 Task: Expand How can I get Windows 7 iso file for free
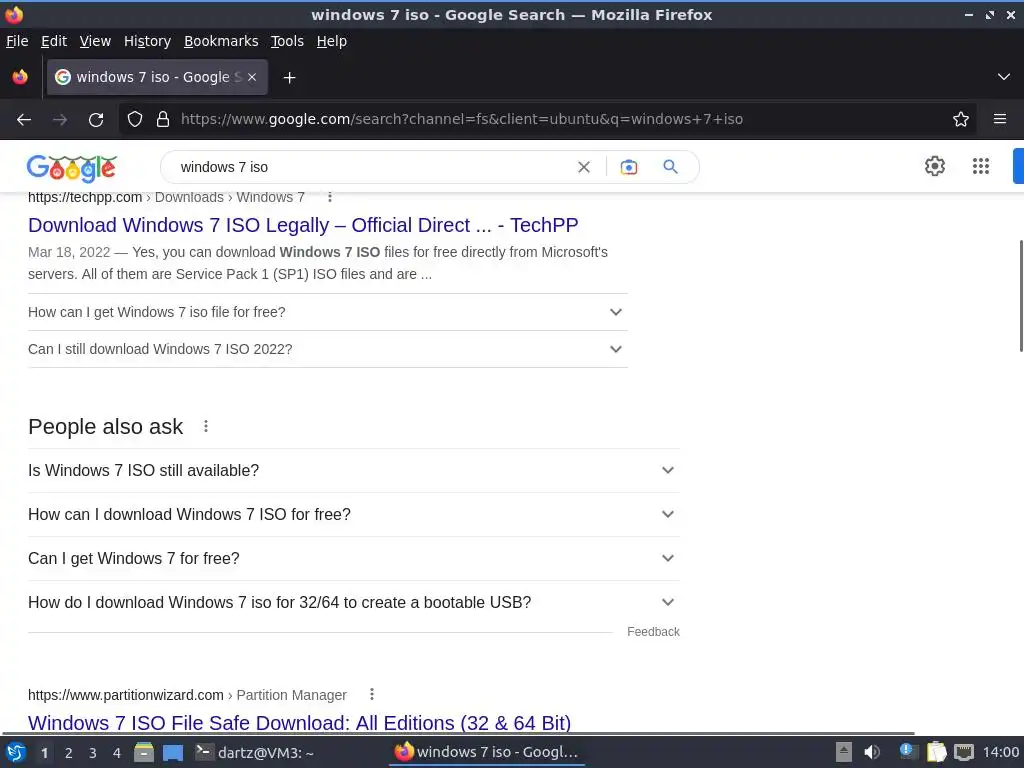coord(328,312)
